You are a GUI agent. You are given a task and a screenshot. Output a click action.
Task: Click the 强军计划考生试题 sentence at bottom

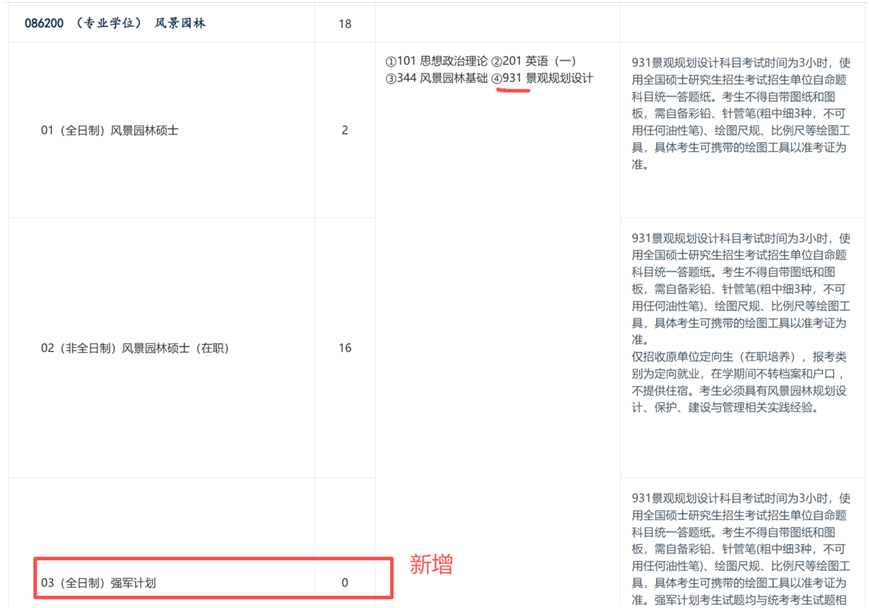(x=741, y=599)
